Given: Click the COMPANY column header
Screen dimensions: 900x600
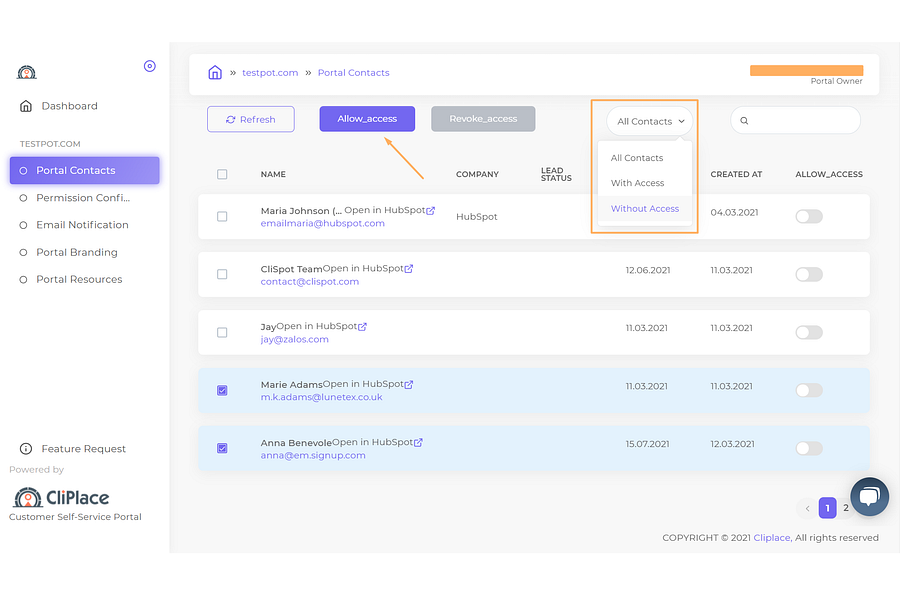Looking at the screenshot, I should (x=477, y=175).
